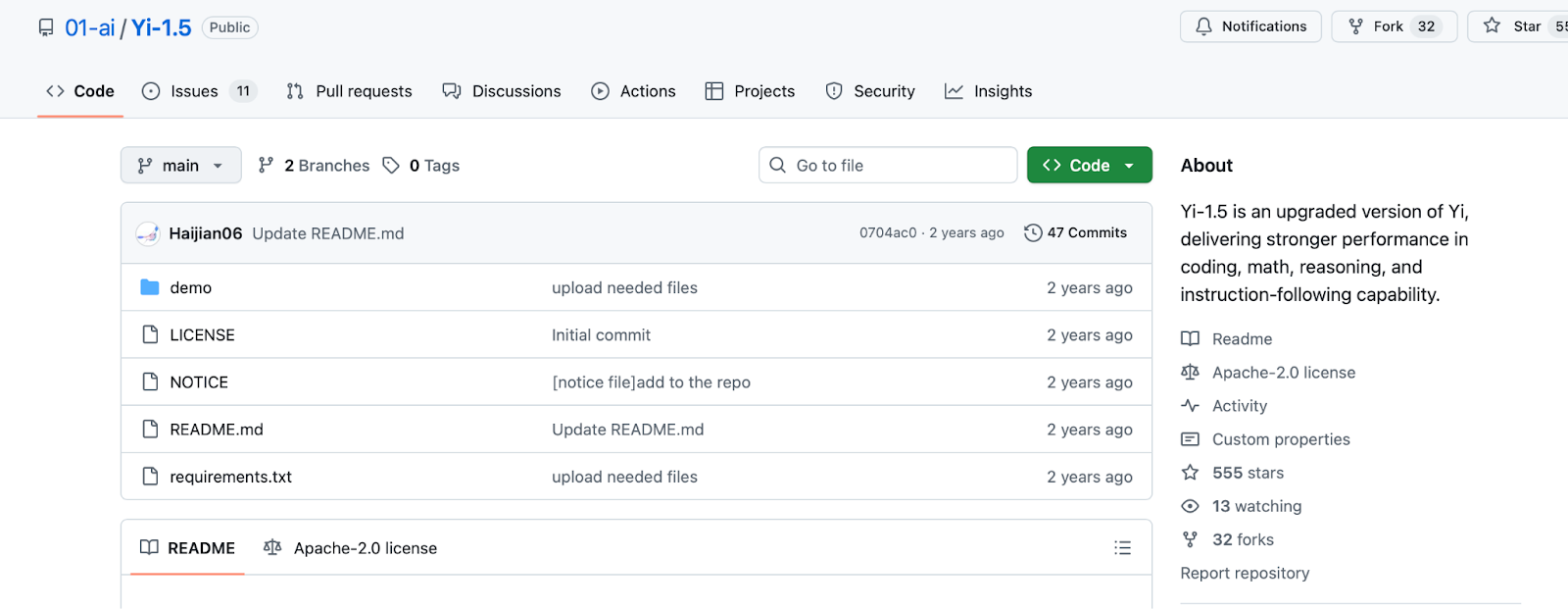Screen dimensions: 1568x609
Task: Open the Discussions tab
Action: [502, 91]
